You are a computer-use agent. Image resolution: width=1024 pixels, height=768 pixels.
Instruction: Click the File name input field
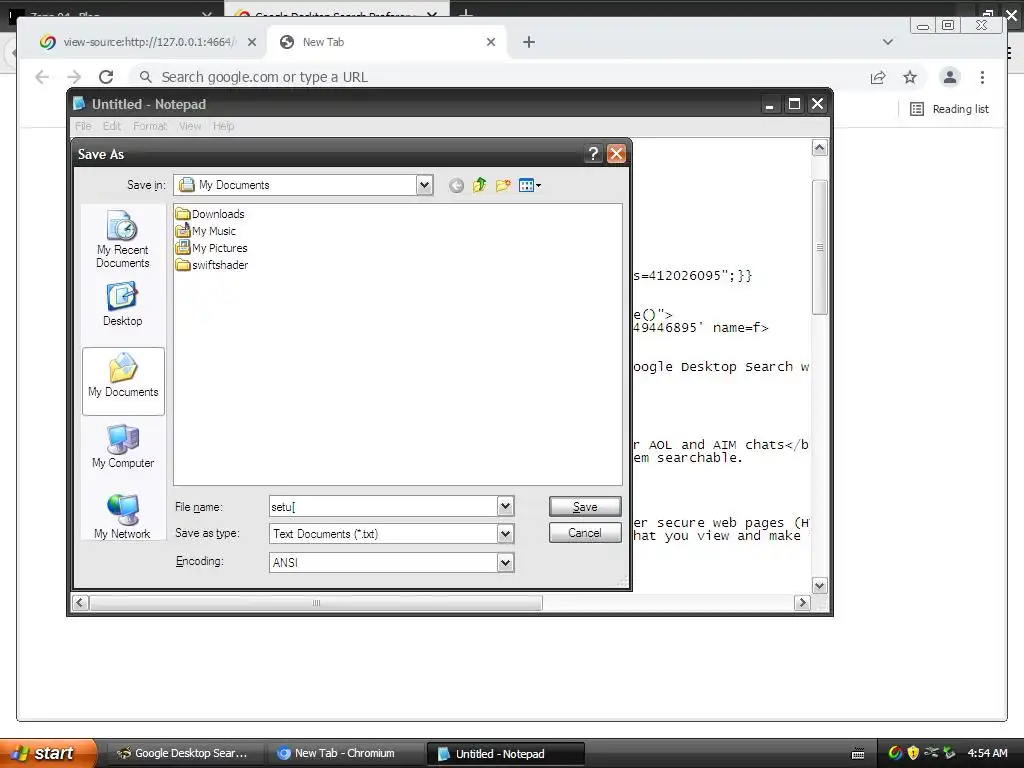(383, 506)
